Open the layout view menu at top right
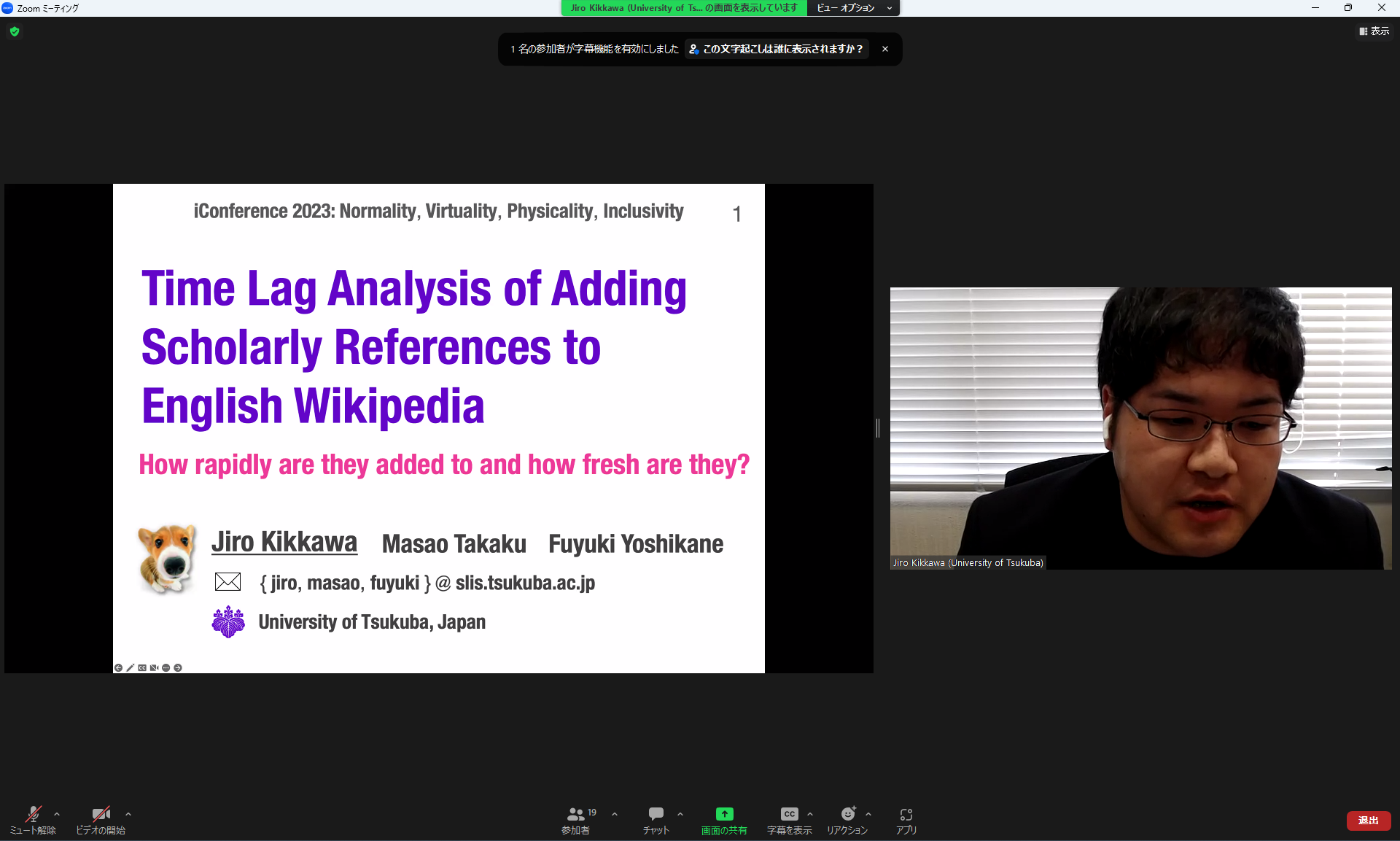 [x=1374, y=31]
